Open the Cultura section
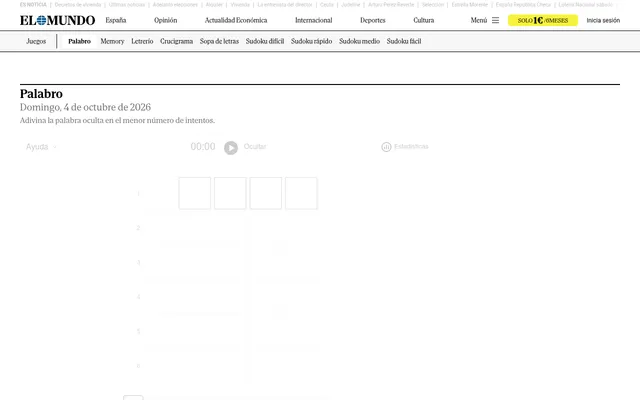The width and height of the screenshot is (640, 400). 424,20
